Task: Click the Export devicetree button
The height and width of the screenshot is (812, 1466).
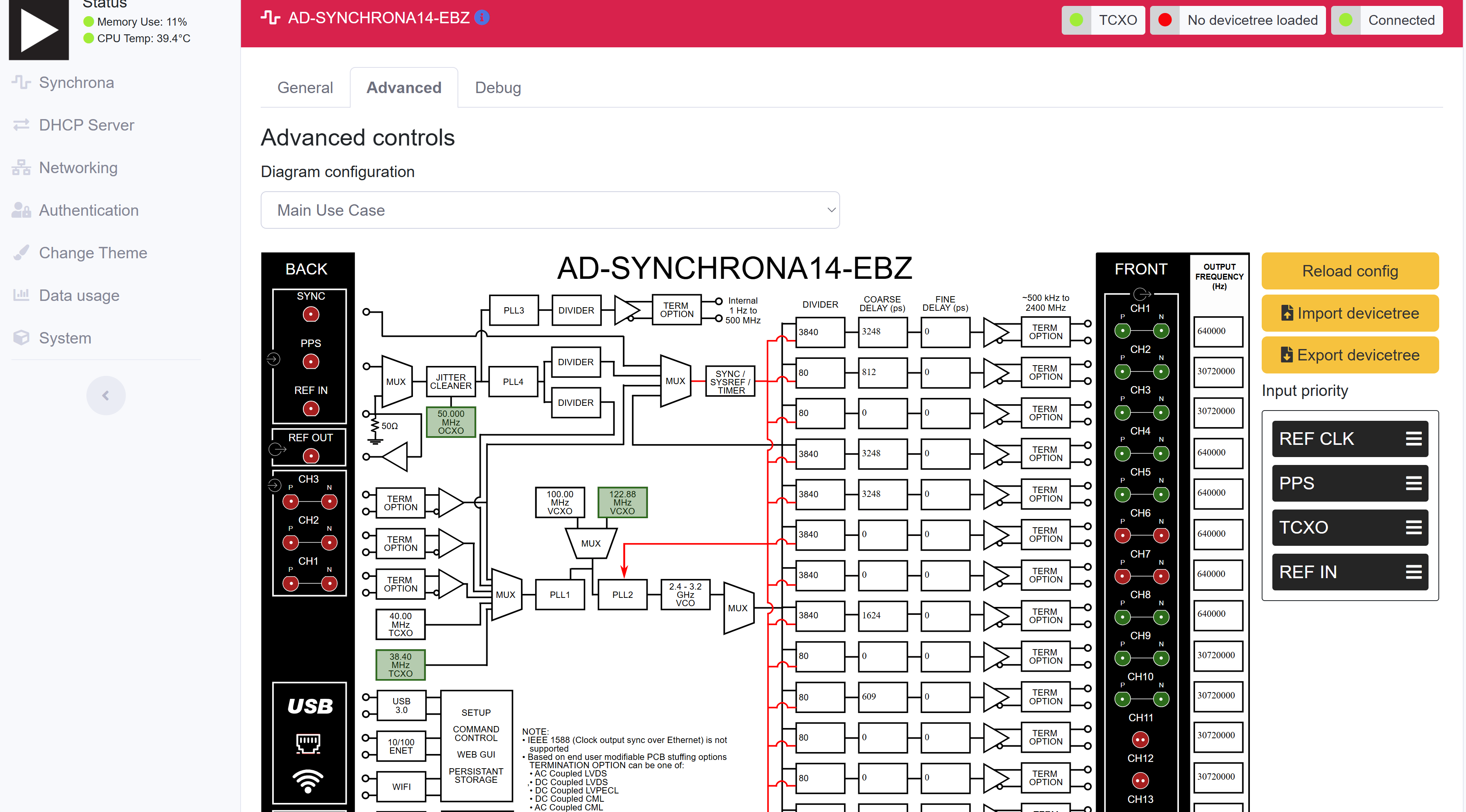Action: point(1350,355)
